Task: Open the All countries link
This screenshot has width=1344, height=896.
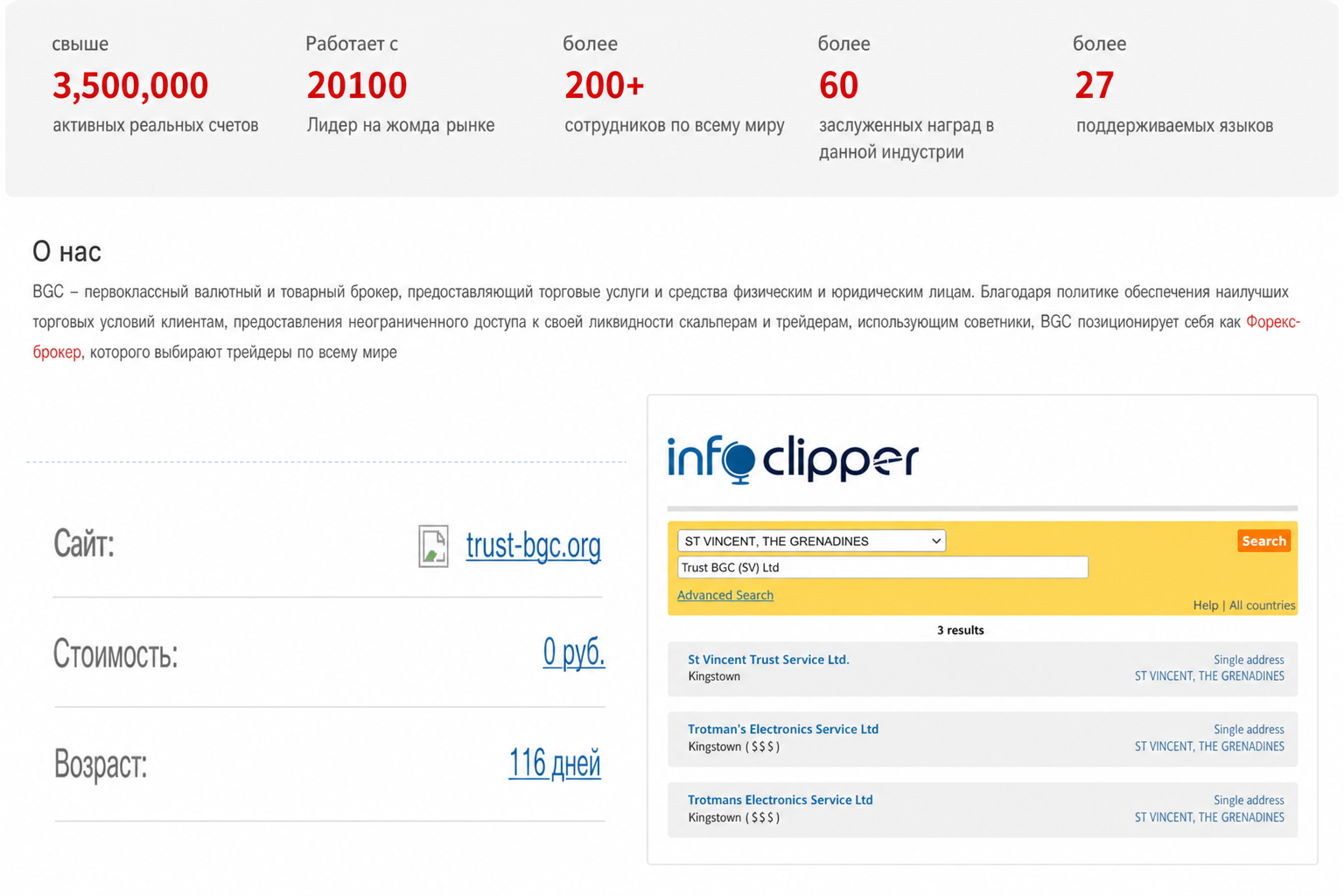Action: click(1262, 605)
